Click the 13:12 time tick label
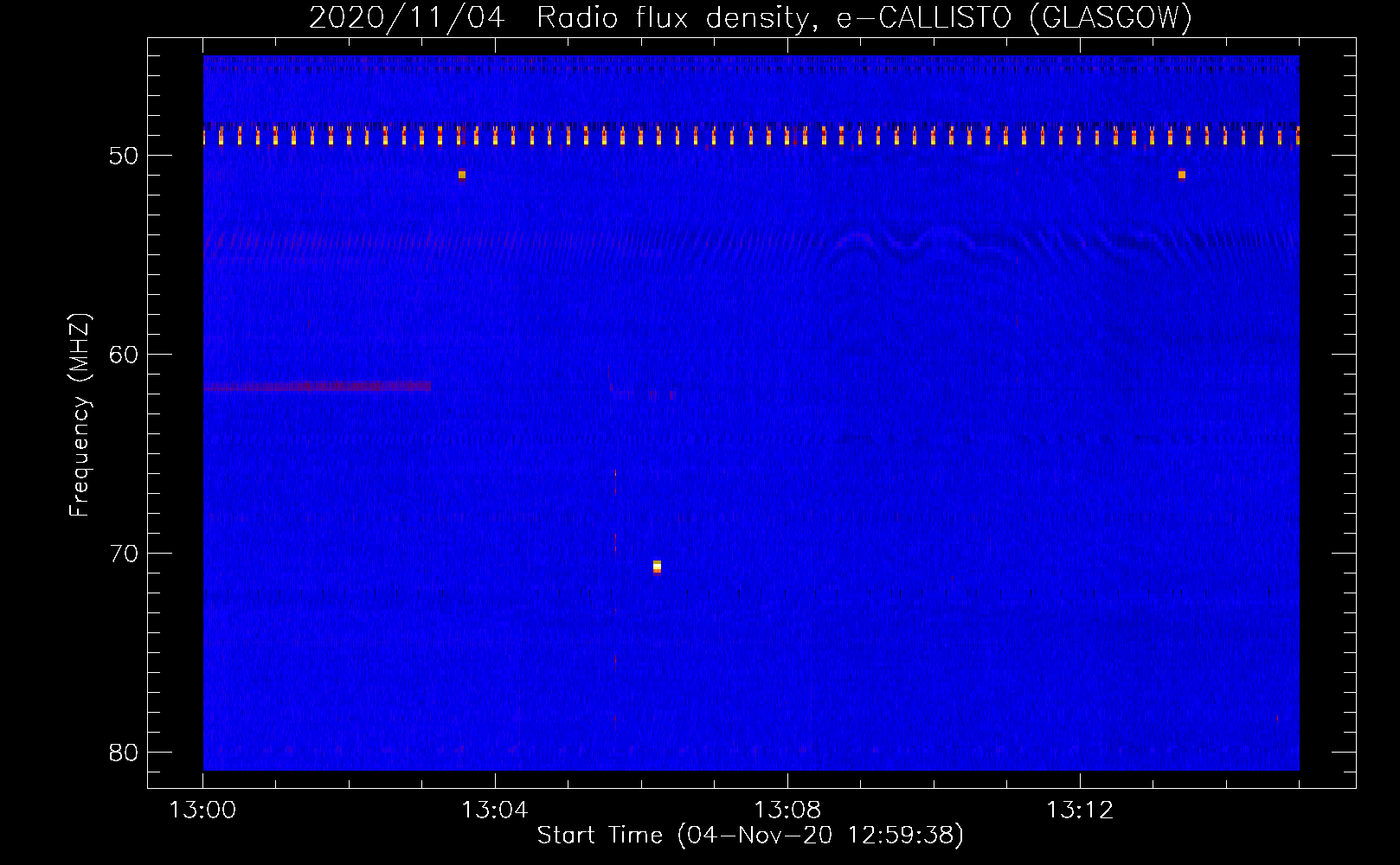The height and width of the screenshot is (865, 1400). [1080, 811]
